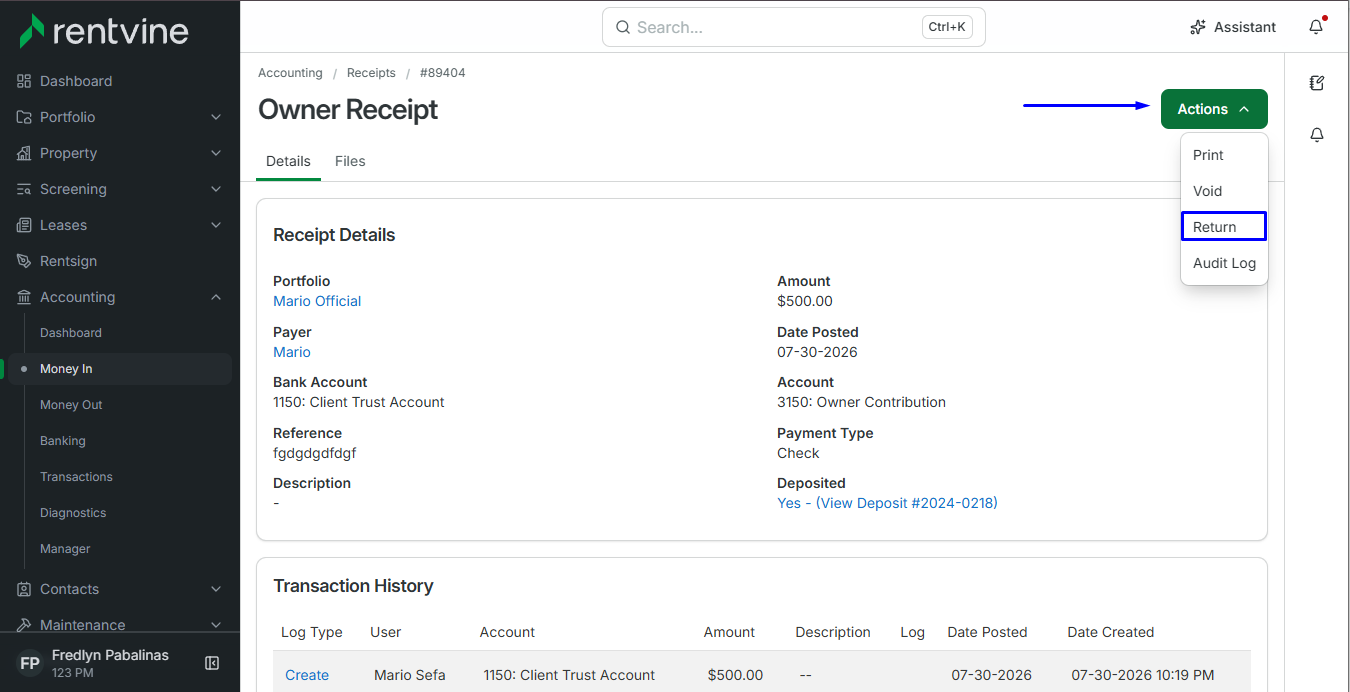
Task: Select Print from Actions menu
Action: 1224,155
